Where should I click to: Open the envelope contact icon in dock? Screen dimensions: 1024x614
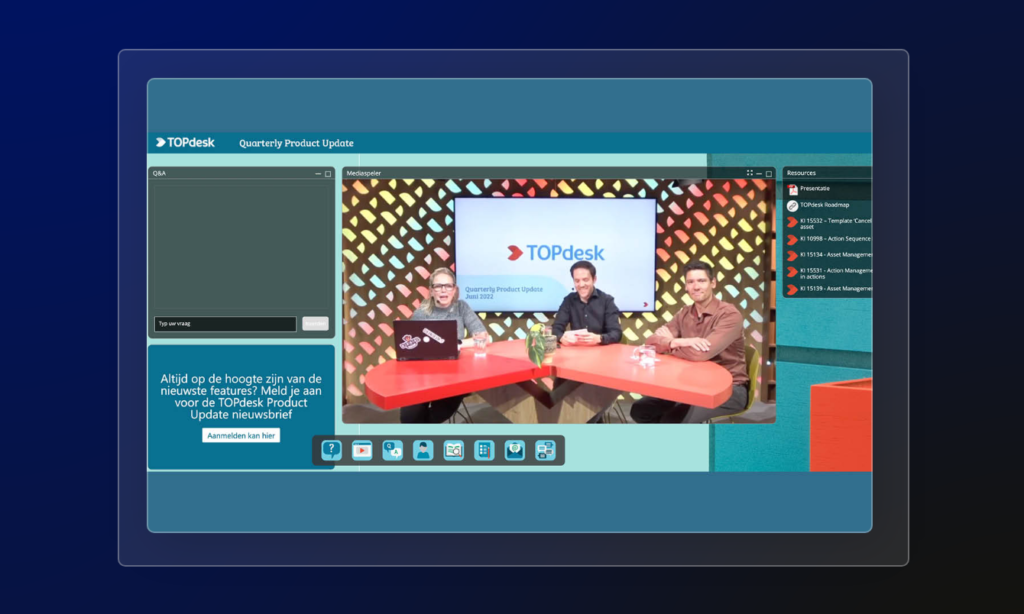tap(515, 450)
